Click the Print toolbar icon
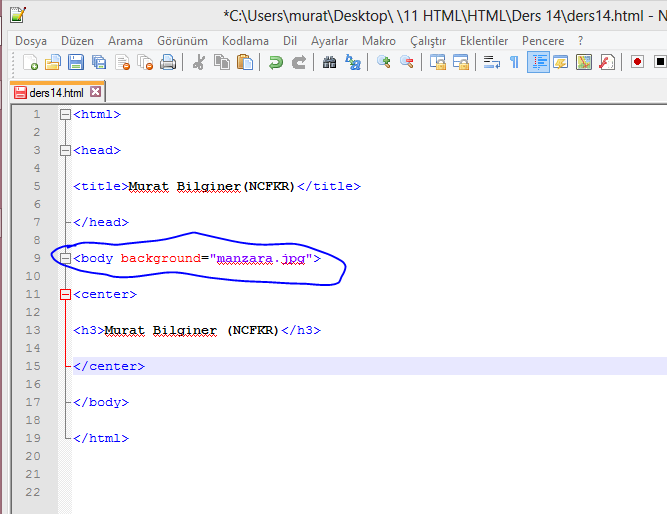 coord(168,62)
